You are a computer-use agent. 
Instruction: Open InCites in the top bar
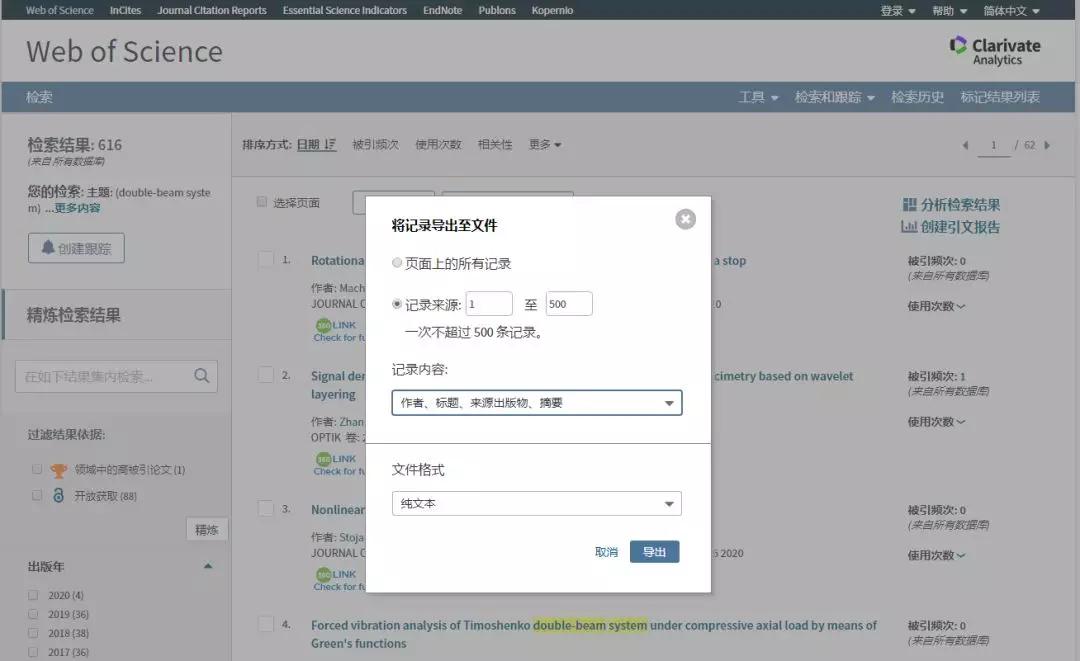[125, 10]
